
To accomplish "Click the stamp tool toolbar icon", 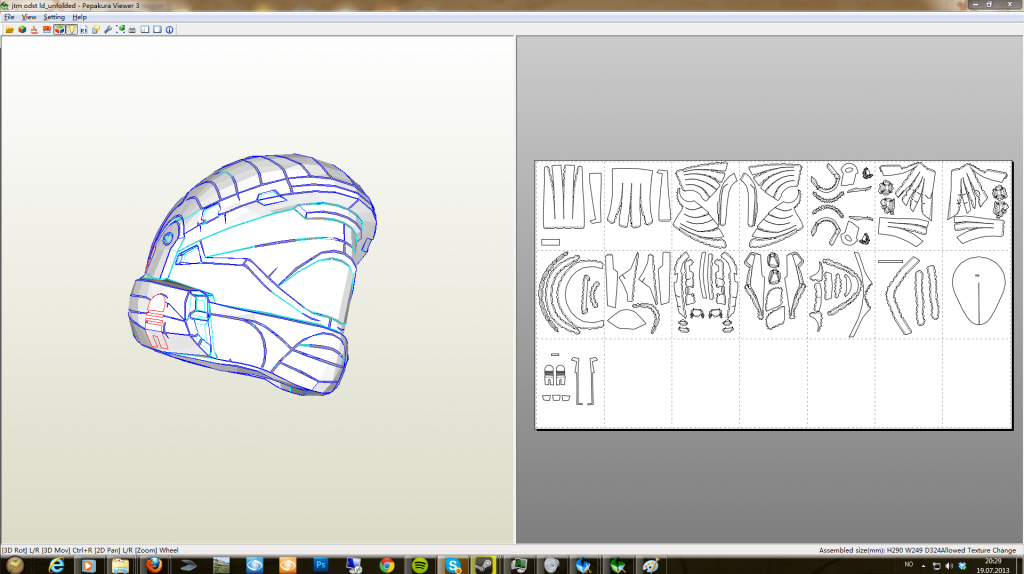I will [34, 29].
